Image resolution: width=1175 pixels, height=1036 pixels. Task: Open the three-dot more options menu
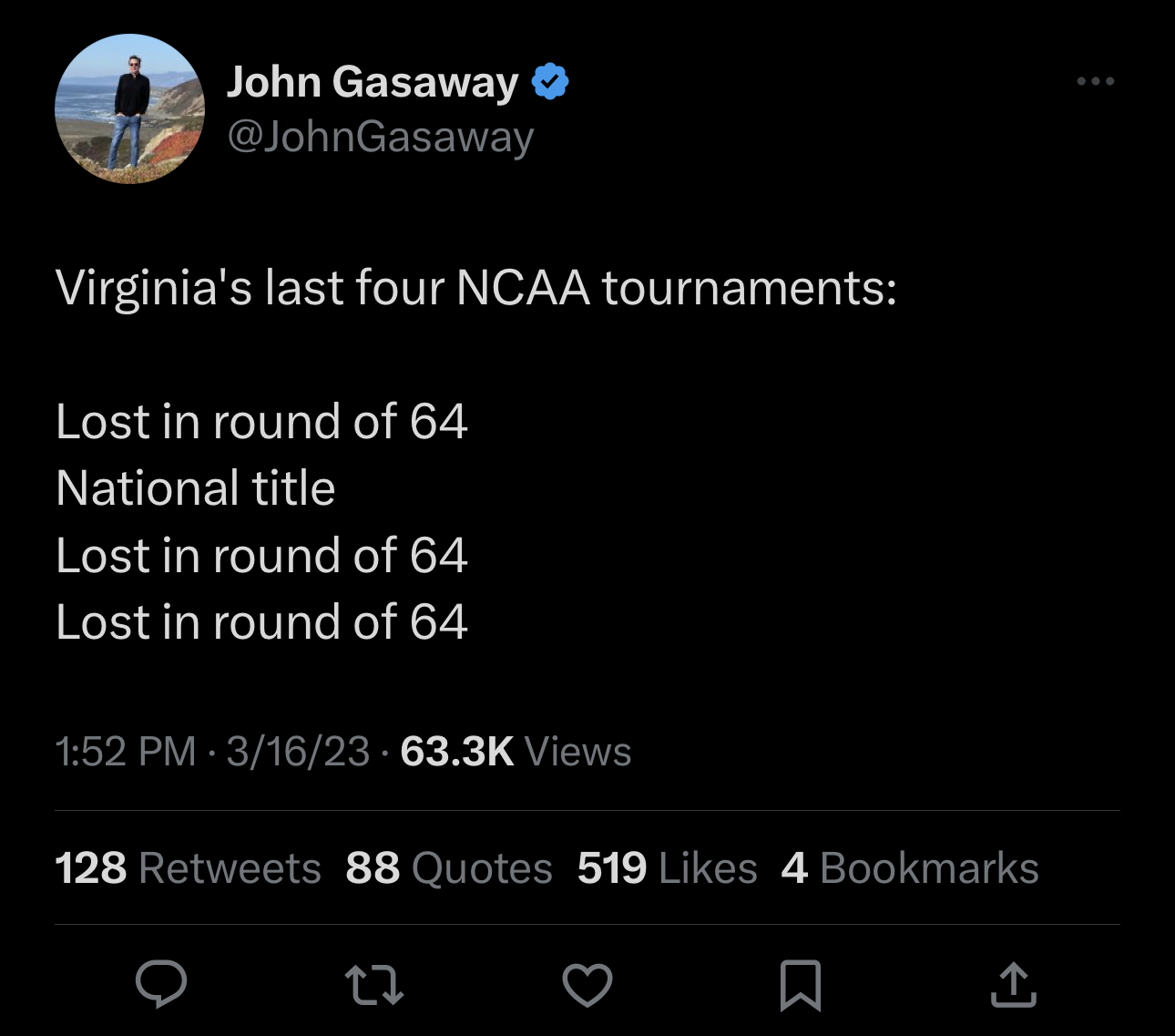coord(1095,82)
